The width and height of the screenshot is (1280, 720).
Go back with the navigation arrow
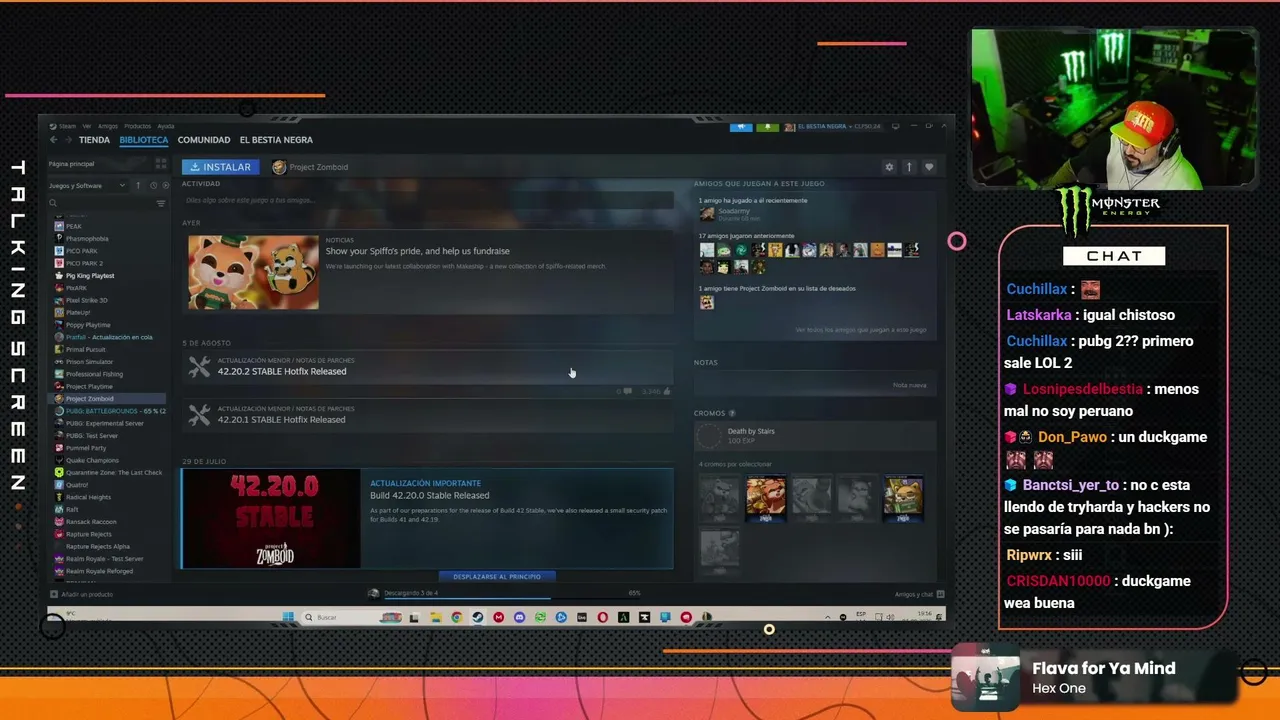(x=54, y=140)
